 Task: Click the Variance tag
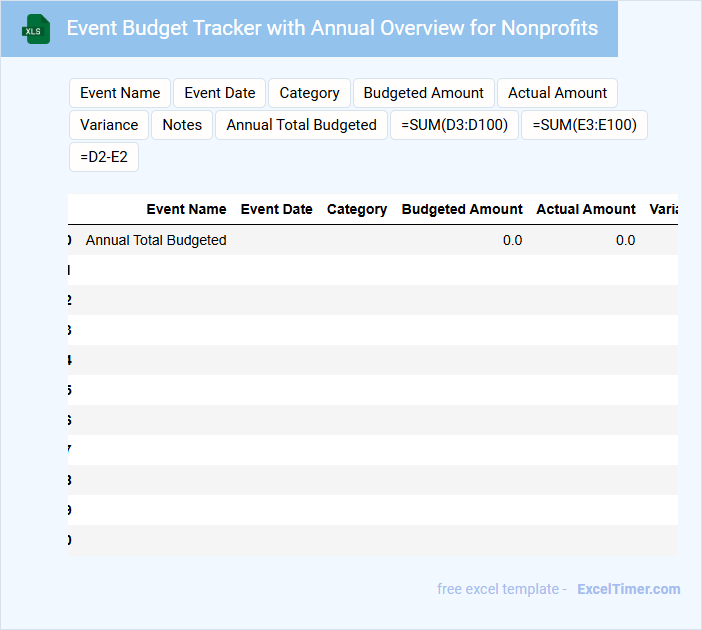109,125
